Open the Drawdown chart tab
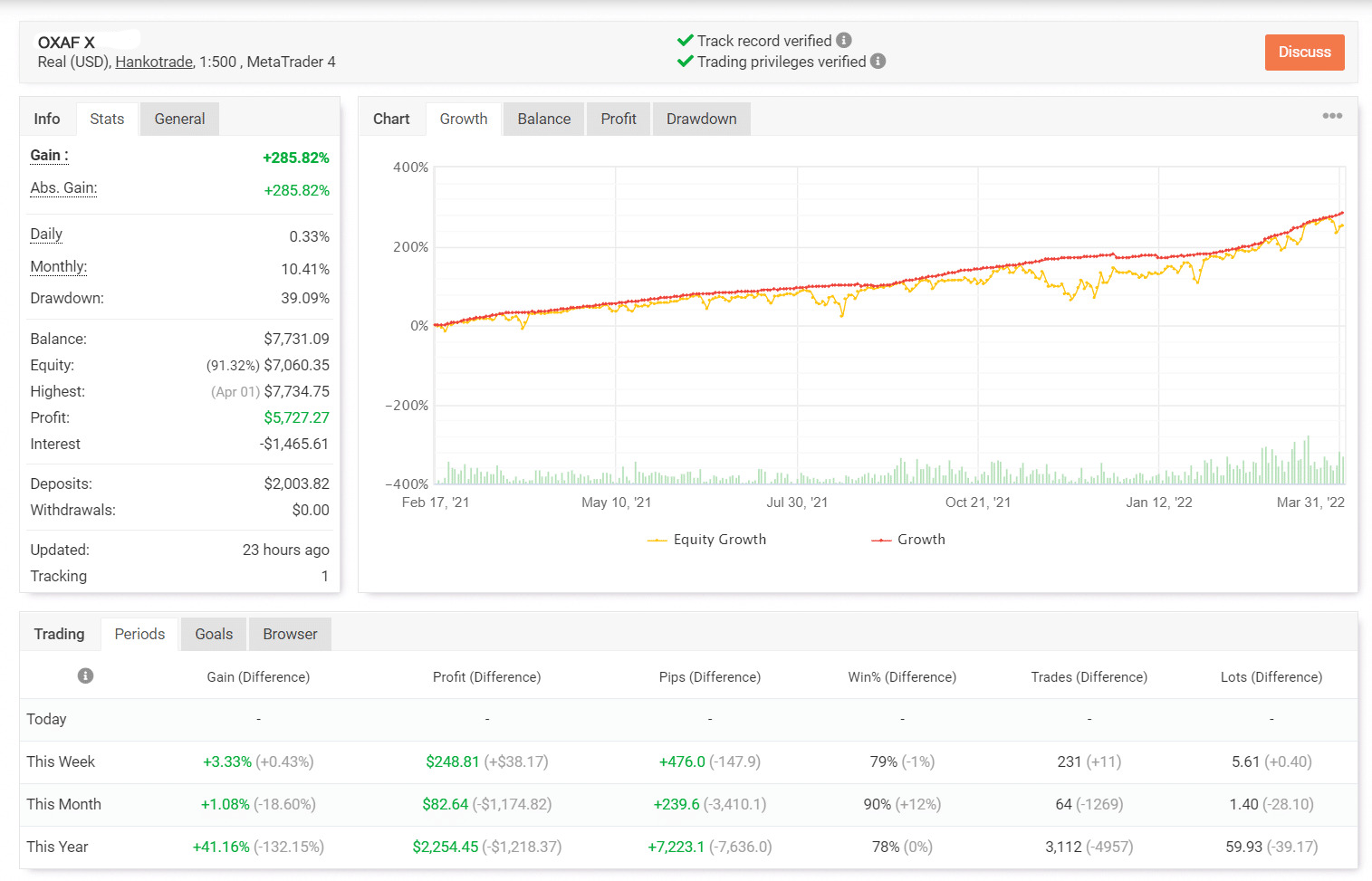Viewport: 1372px width, 881px height. [x=701, y=119]
